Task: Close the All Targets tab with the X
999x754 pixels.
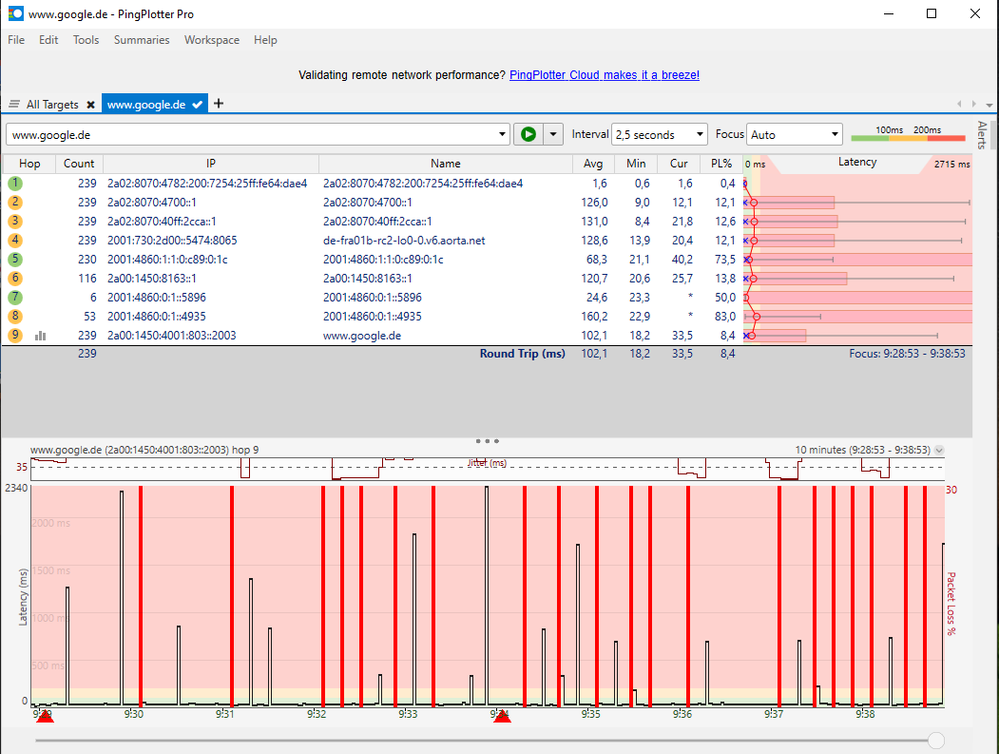Action: point(90,105)
